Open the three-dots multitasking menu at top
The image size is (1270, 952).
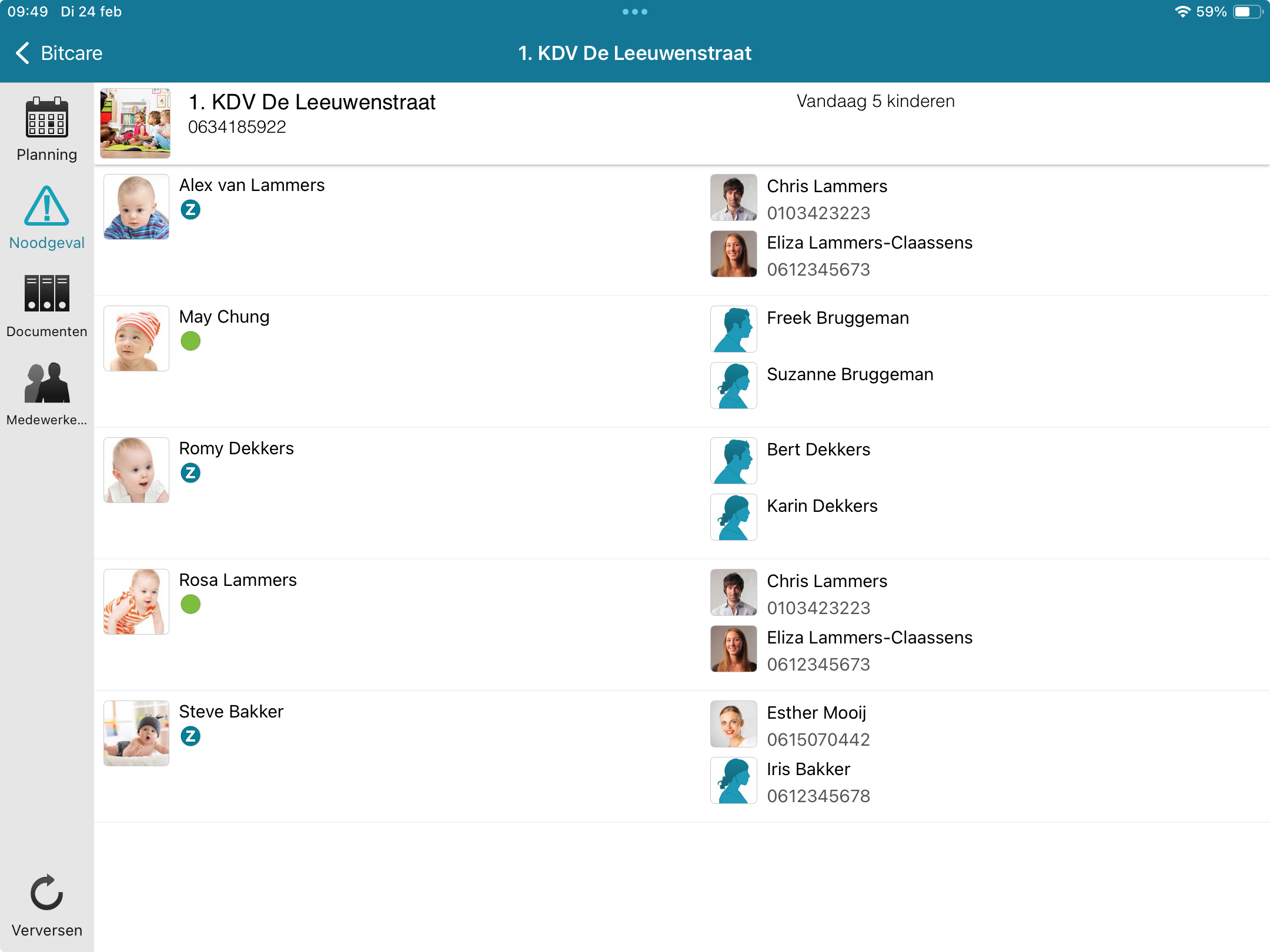(x=635, y=12)
